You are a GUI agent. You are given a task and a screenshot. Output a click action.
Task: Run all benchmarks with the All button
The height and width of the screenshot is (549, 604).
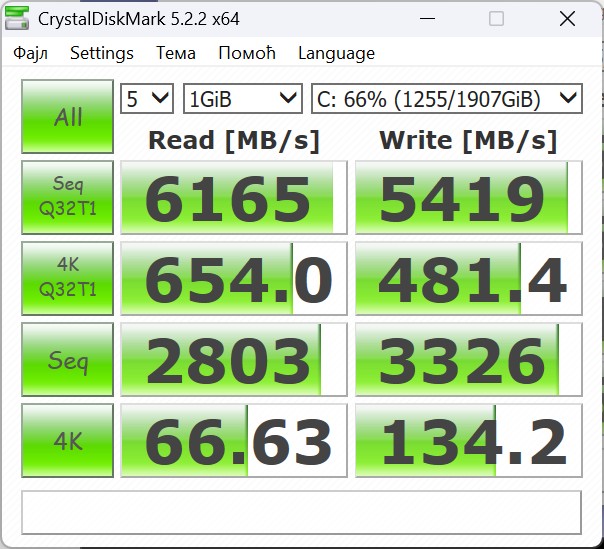tap(67, 116)
